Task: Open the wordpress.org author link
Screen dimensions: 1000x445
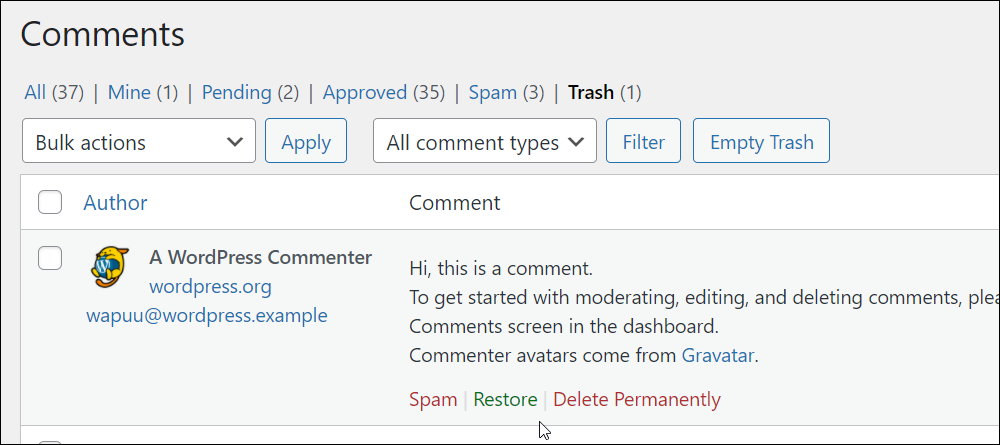Action: (210, 287)
